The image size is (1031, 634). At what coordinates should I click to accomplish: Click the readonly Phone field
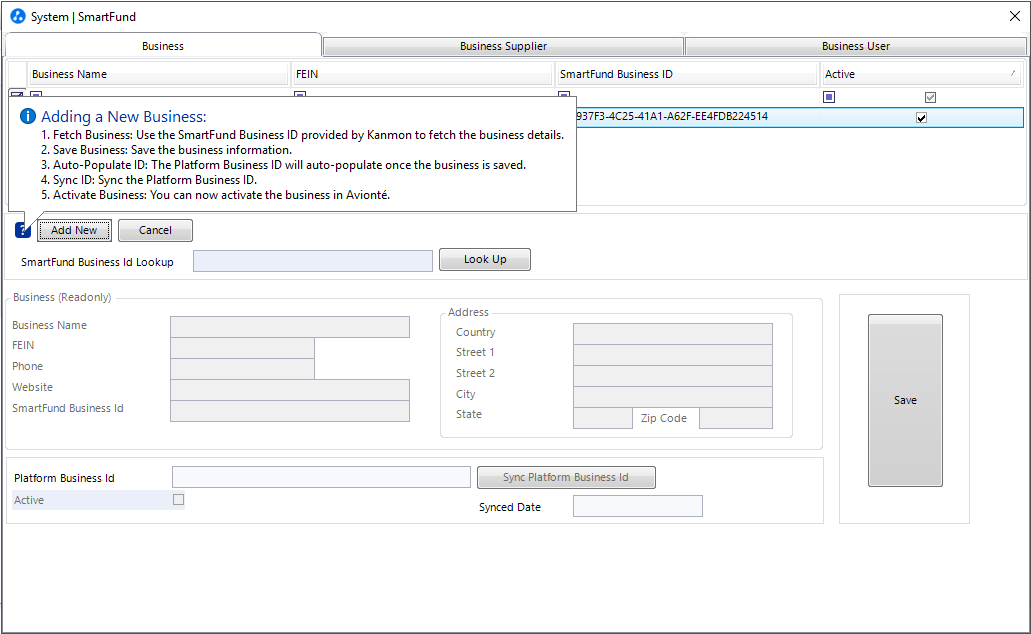tap(243, 369)
